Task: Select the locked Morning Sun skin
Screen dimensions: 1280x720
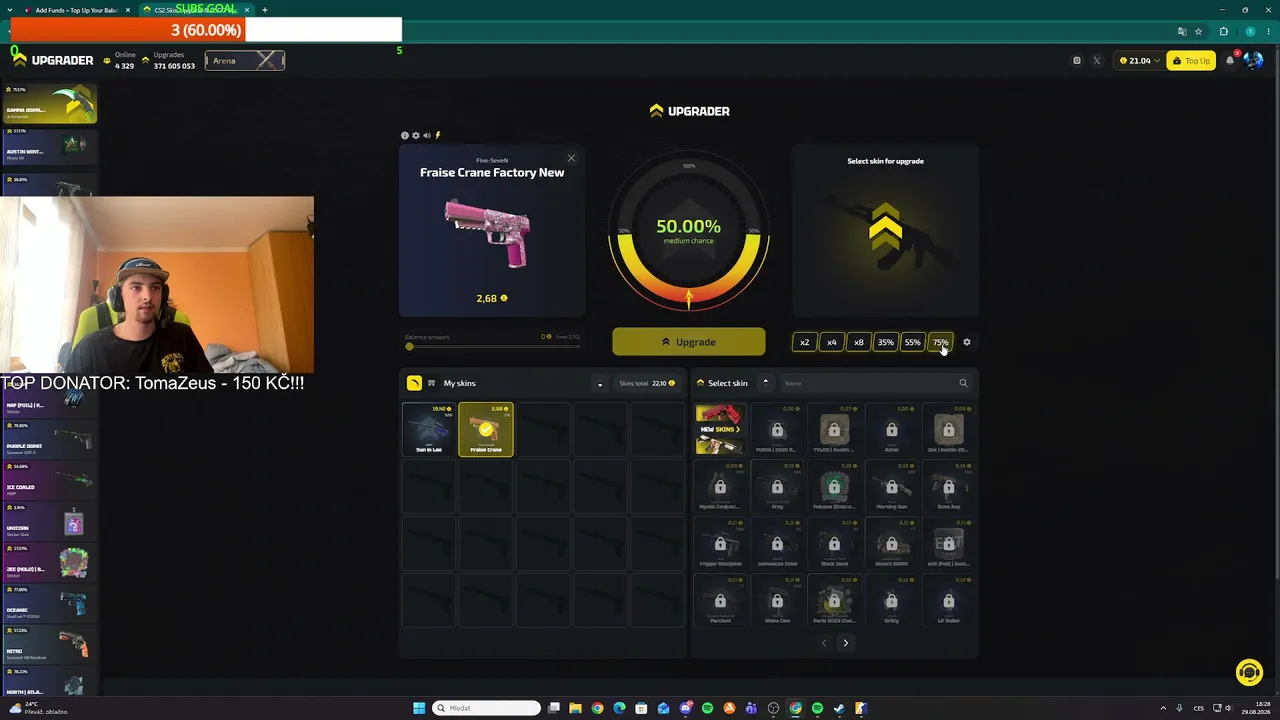Action: pos(891,487)
